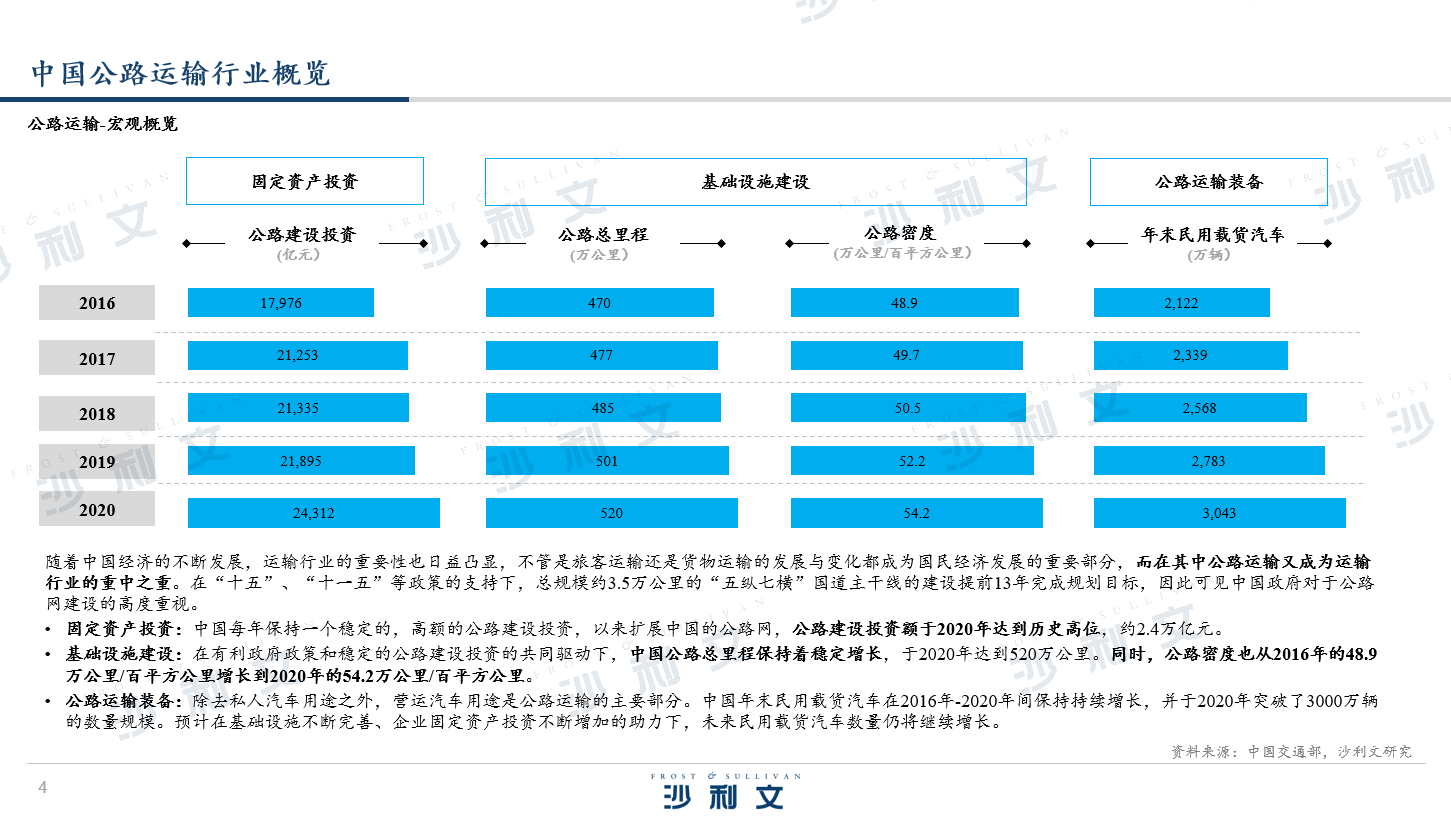This screenshot has width=1451, height=817.
Task: Click the (万辆) unit label
Action: [x=1210, y=255]
